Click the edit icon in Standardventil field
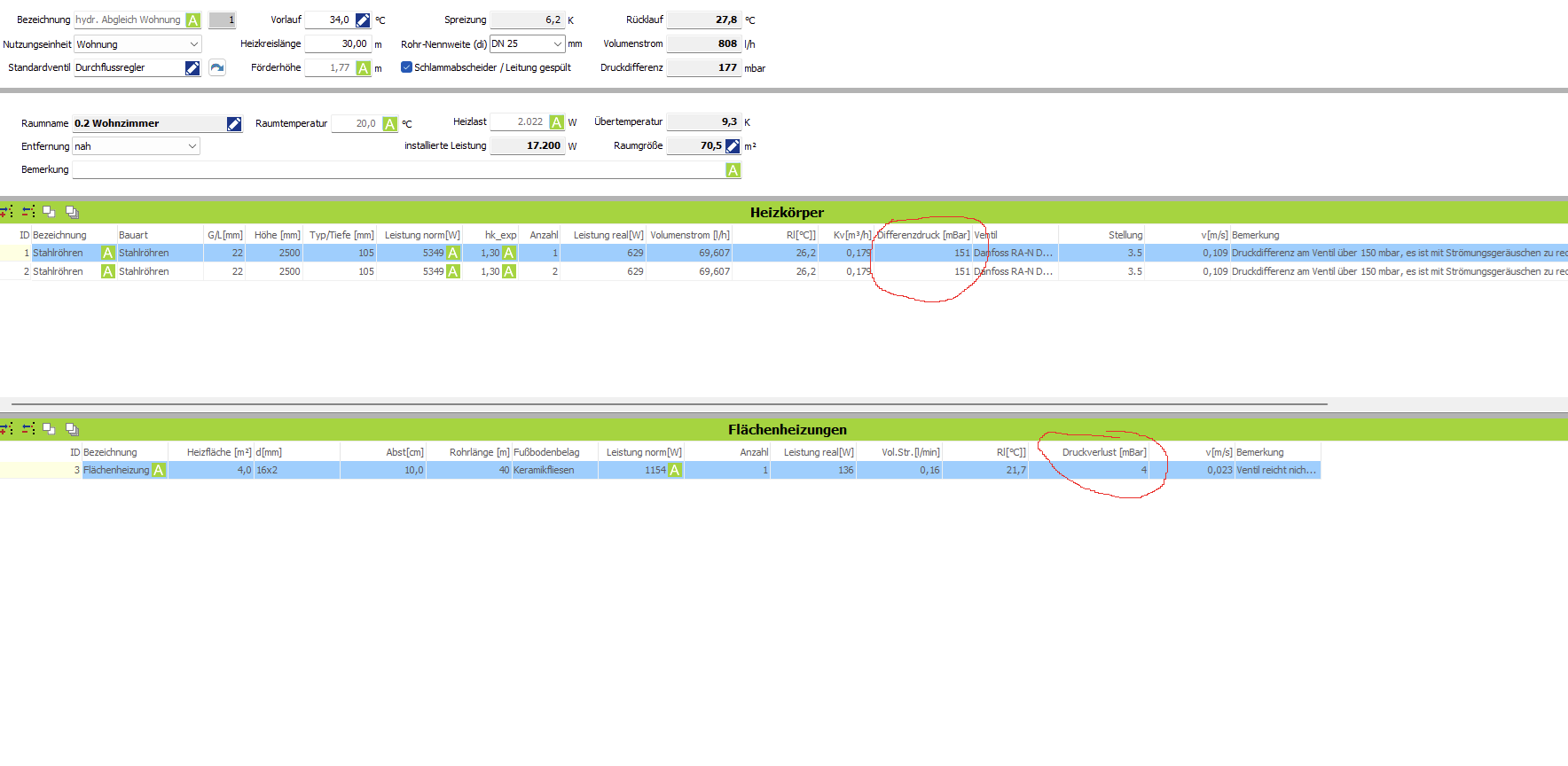1568x766 pixels. (192, 68)
